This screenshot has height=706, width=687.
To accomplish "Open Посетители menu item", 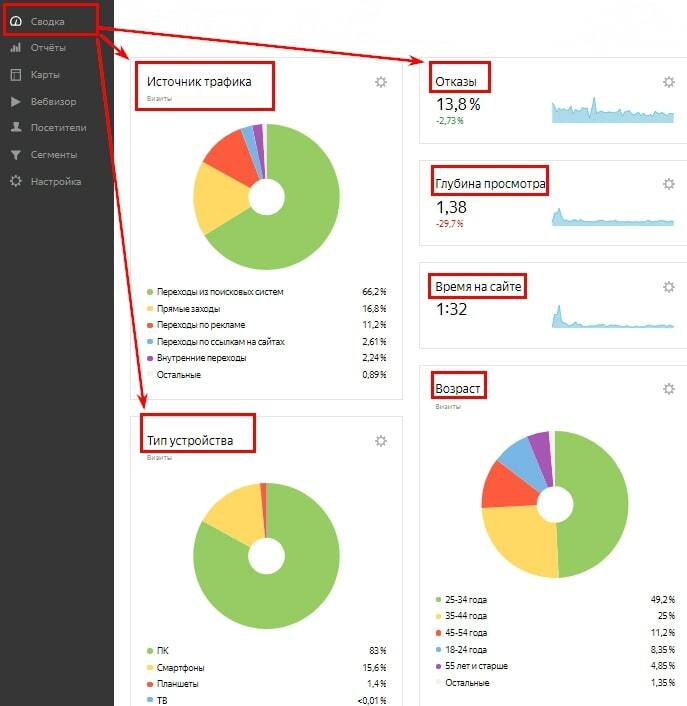I will tap(57, 127).
